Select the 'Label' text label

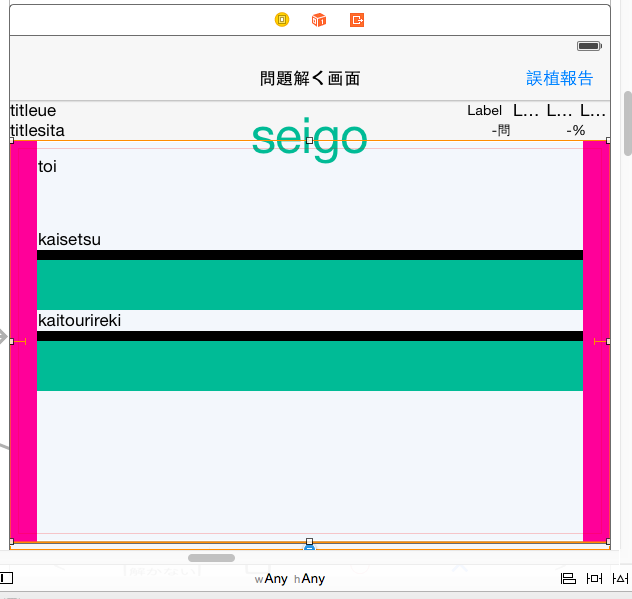tap(484, 110)
